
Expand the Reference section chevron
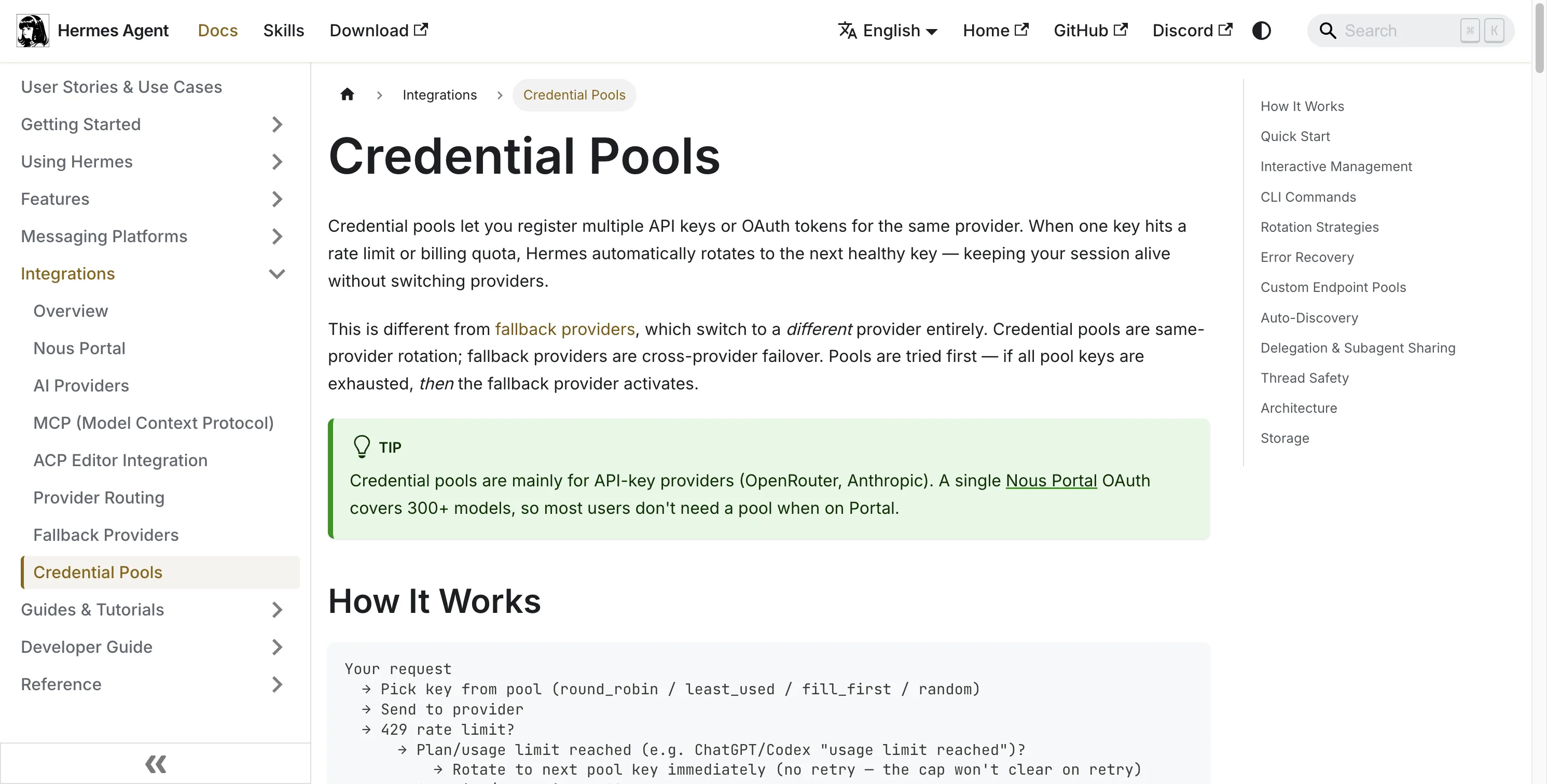(x=277, y=684)
